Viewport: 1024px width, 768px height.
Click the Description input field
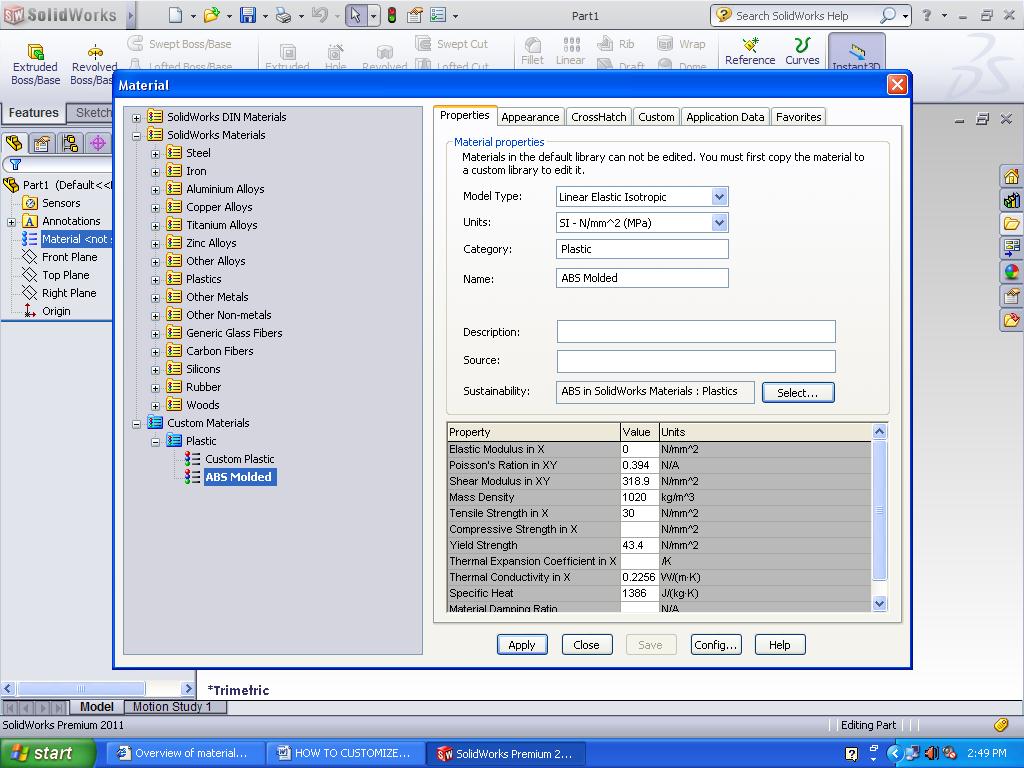click(696, 332)
